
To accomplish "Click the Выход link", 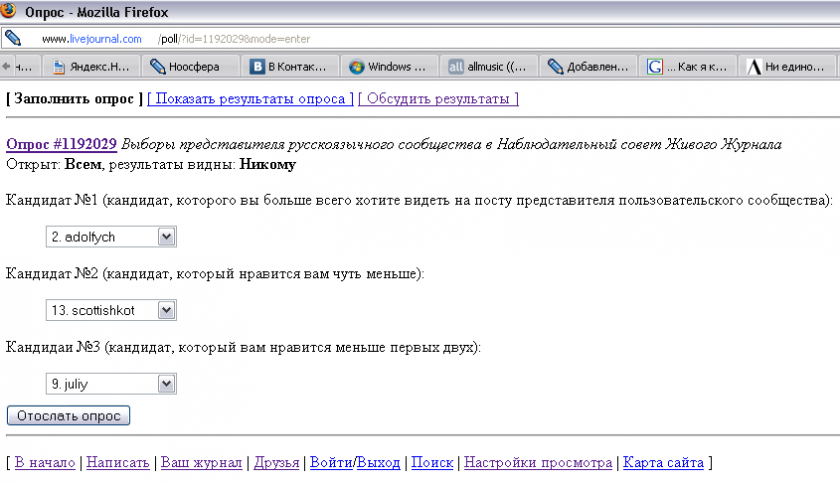I will [x=379, y=462].
